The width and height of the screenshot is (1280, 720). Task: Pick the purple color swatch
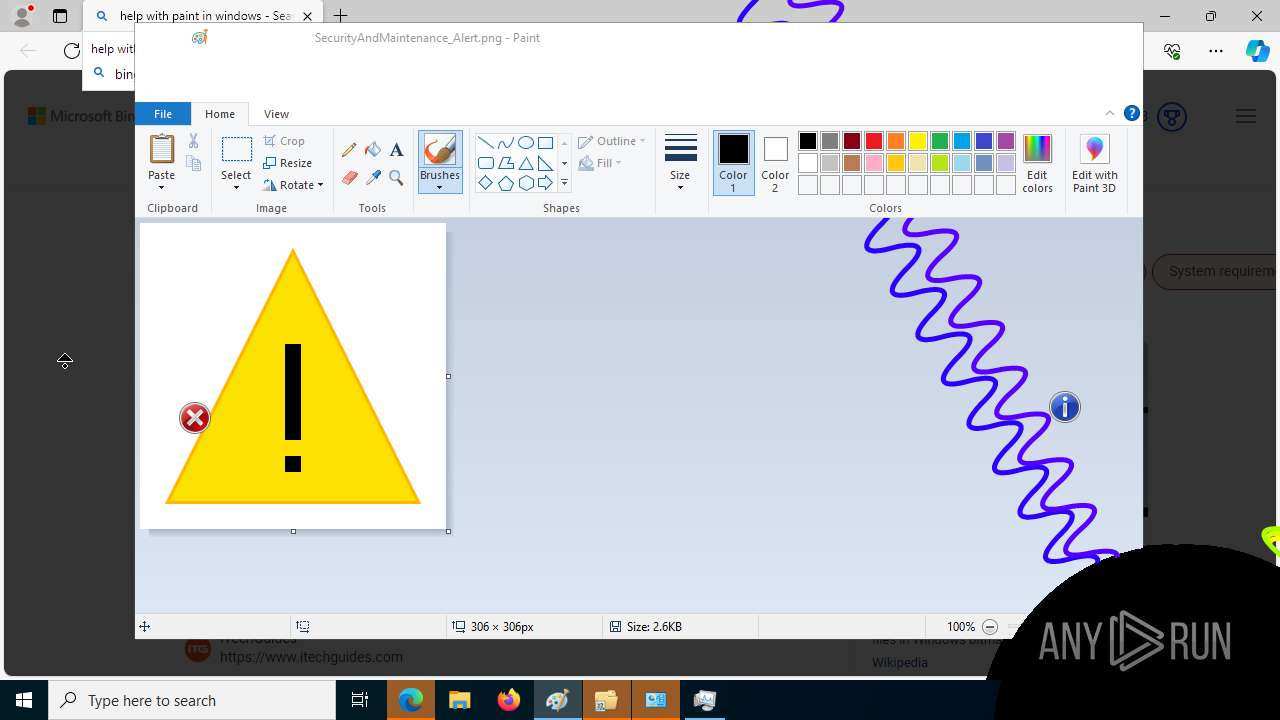(x=1006, y=141)
